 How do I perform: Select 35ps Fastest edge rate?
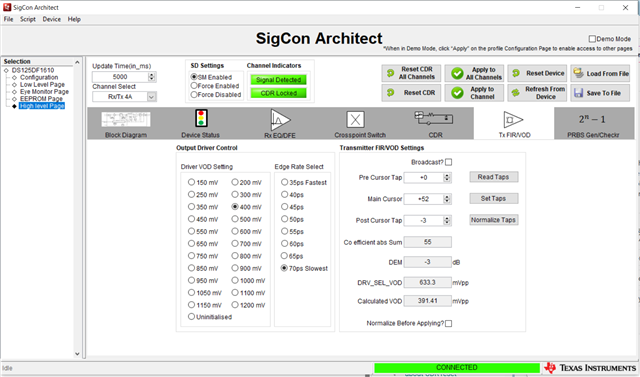284,182
